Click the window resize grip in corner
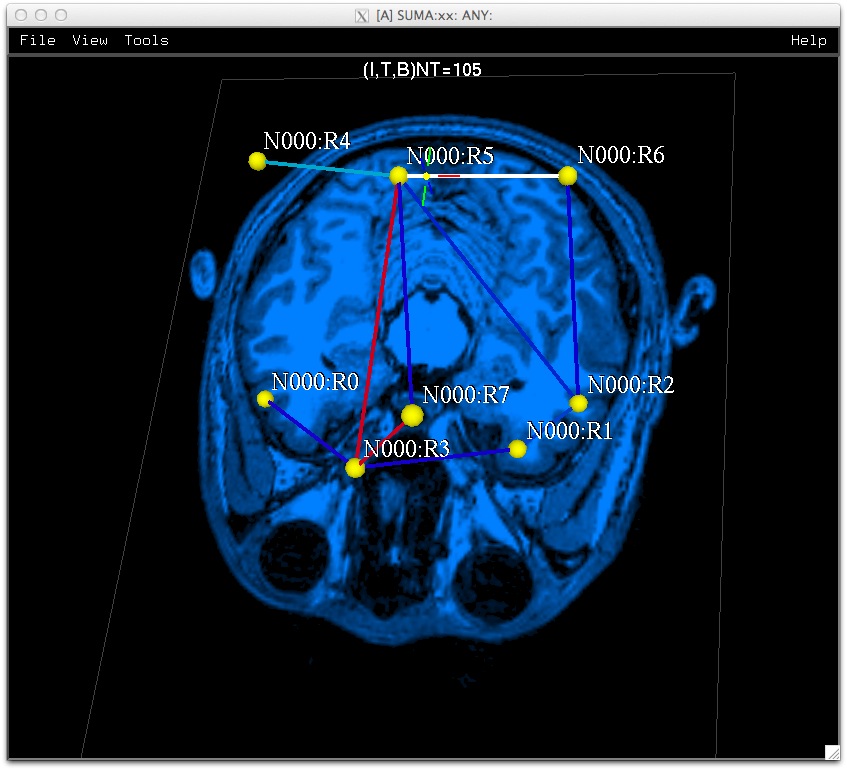The width and height of the screenshot is (847, 770). (x=831, y=752)
